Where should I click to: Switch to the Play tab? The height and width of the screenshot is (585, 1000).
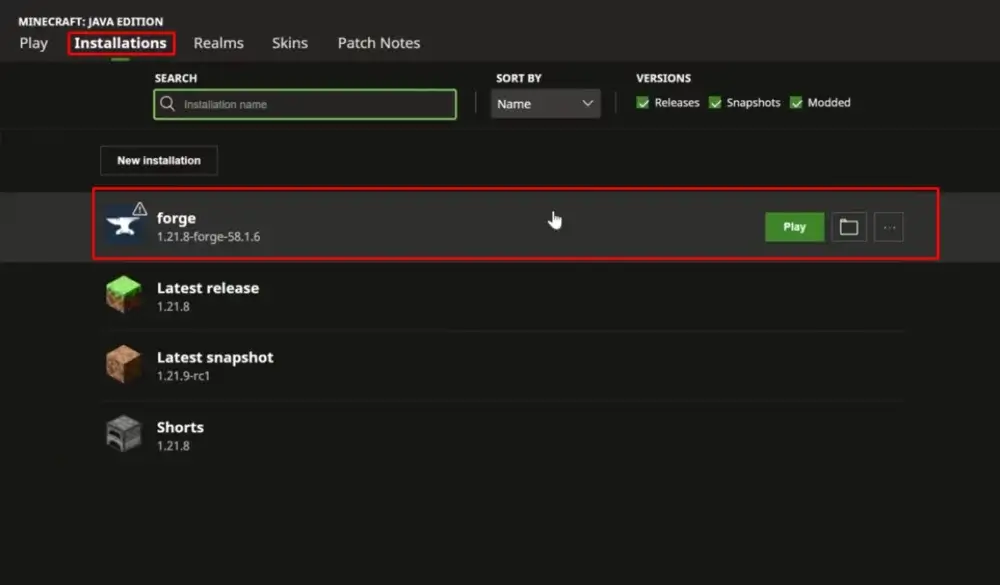[x=33, y=43]
